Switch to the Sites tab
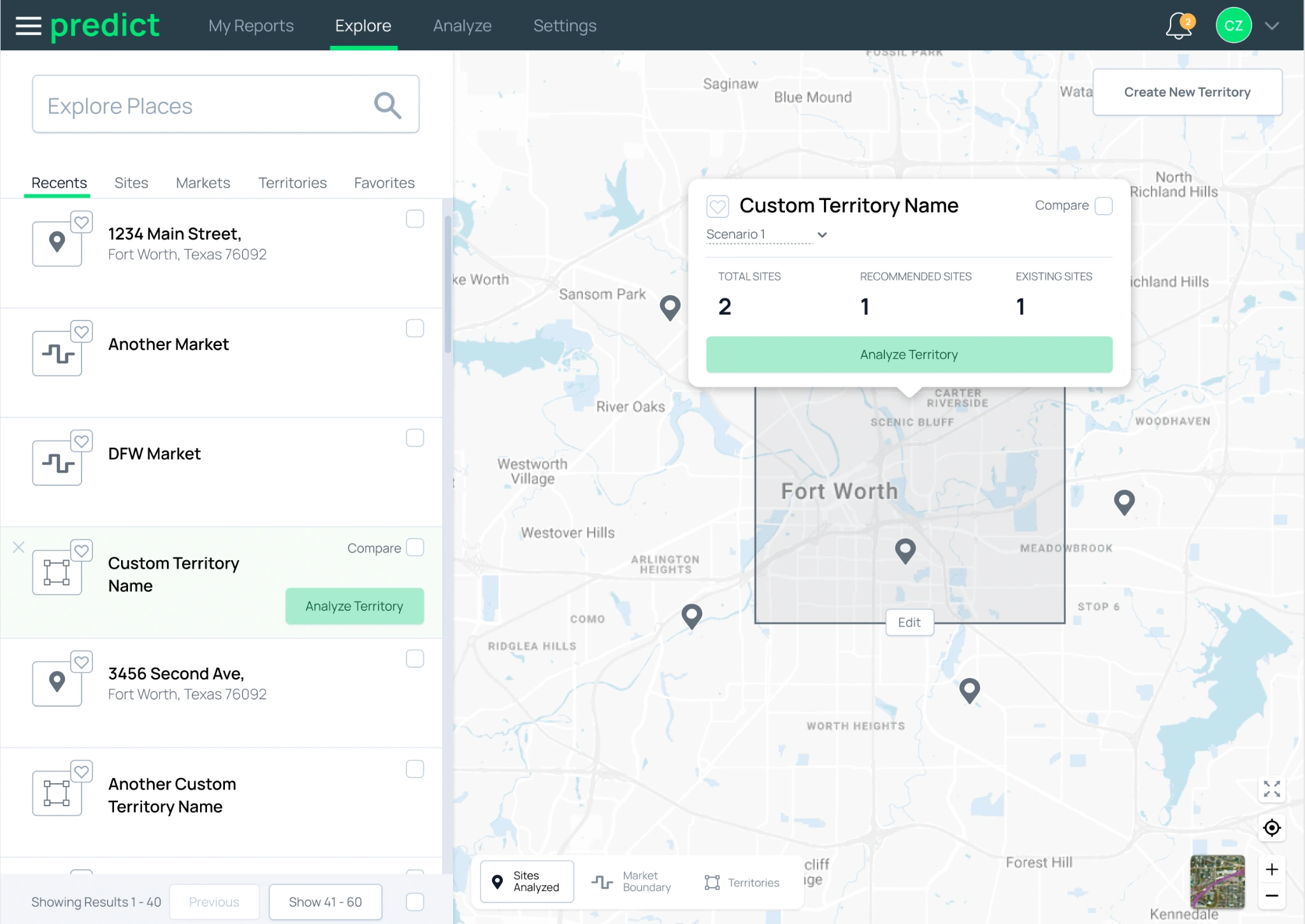The width and height of the screenshot is (1305, 924). [131, 183]
